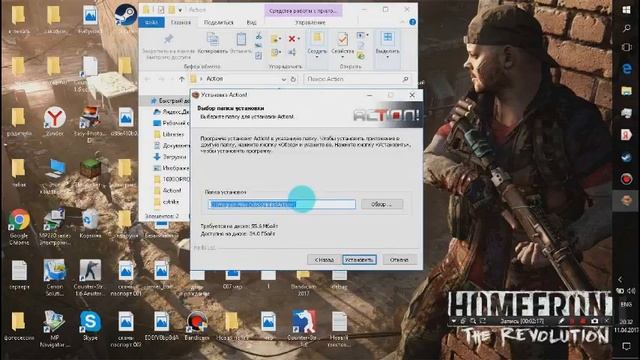
Task: Show hidden tray icons chevron
Action: coord(620,280)
